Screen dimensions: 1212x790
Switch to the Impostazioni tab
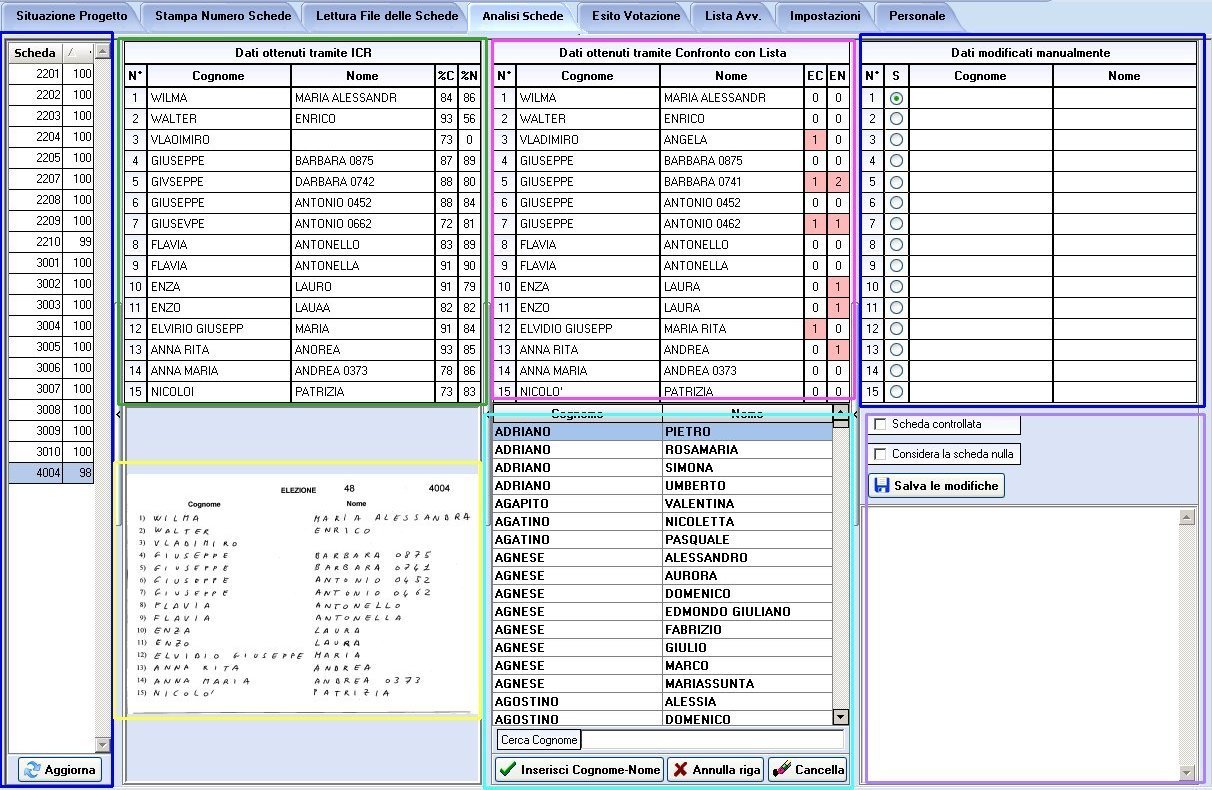coord(824,16)
